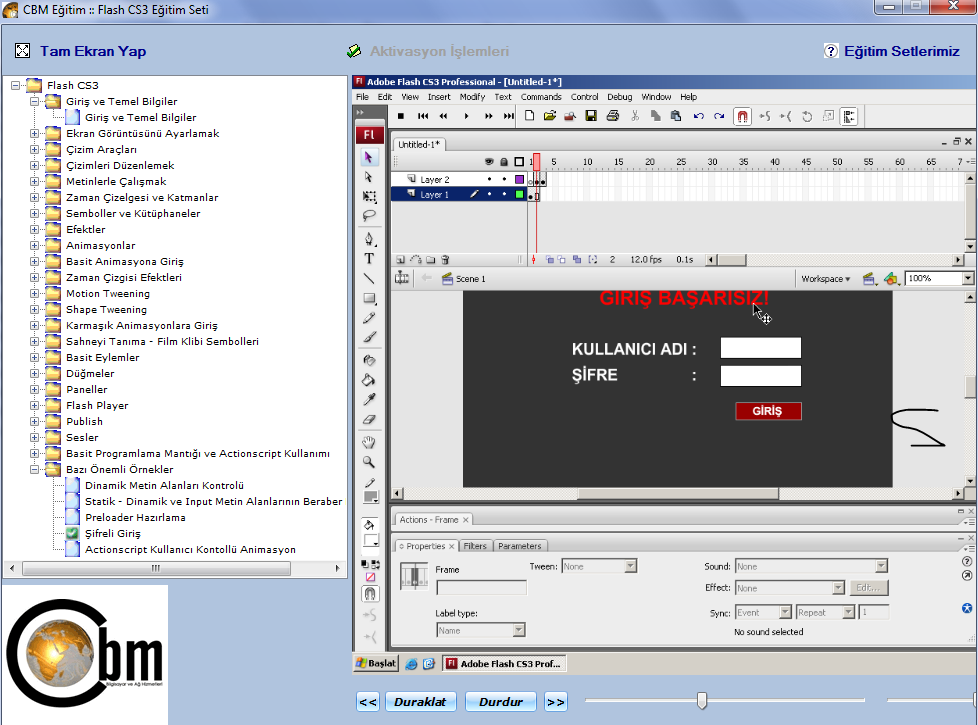This screenshot has width=978, height=725.
Task: Select the Paint Bucket tool
Action: pyautogui.click(x=369, y=380)
